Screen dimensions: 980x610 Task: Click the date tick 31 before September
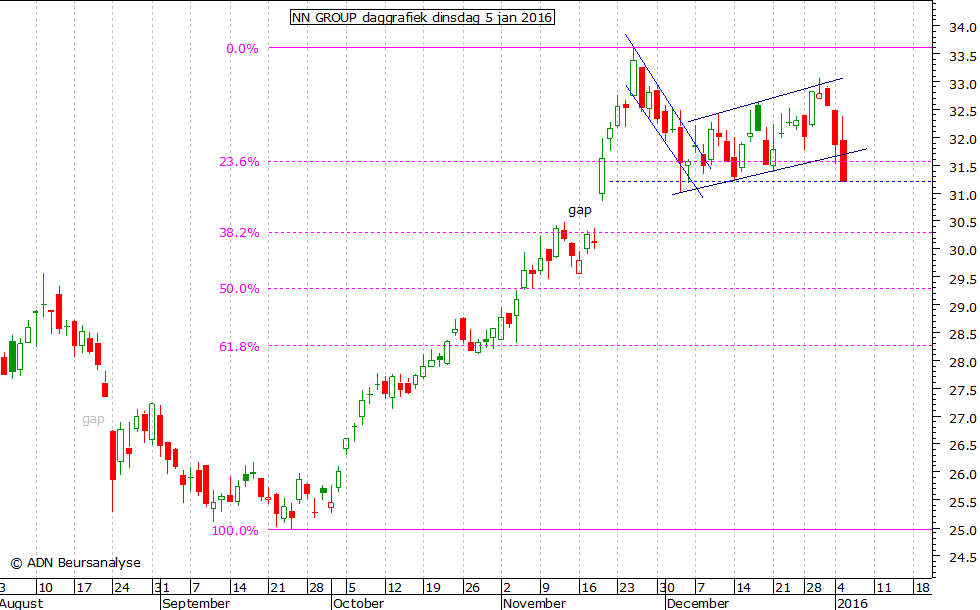(x=162, y=588)
